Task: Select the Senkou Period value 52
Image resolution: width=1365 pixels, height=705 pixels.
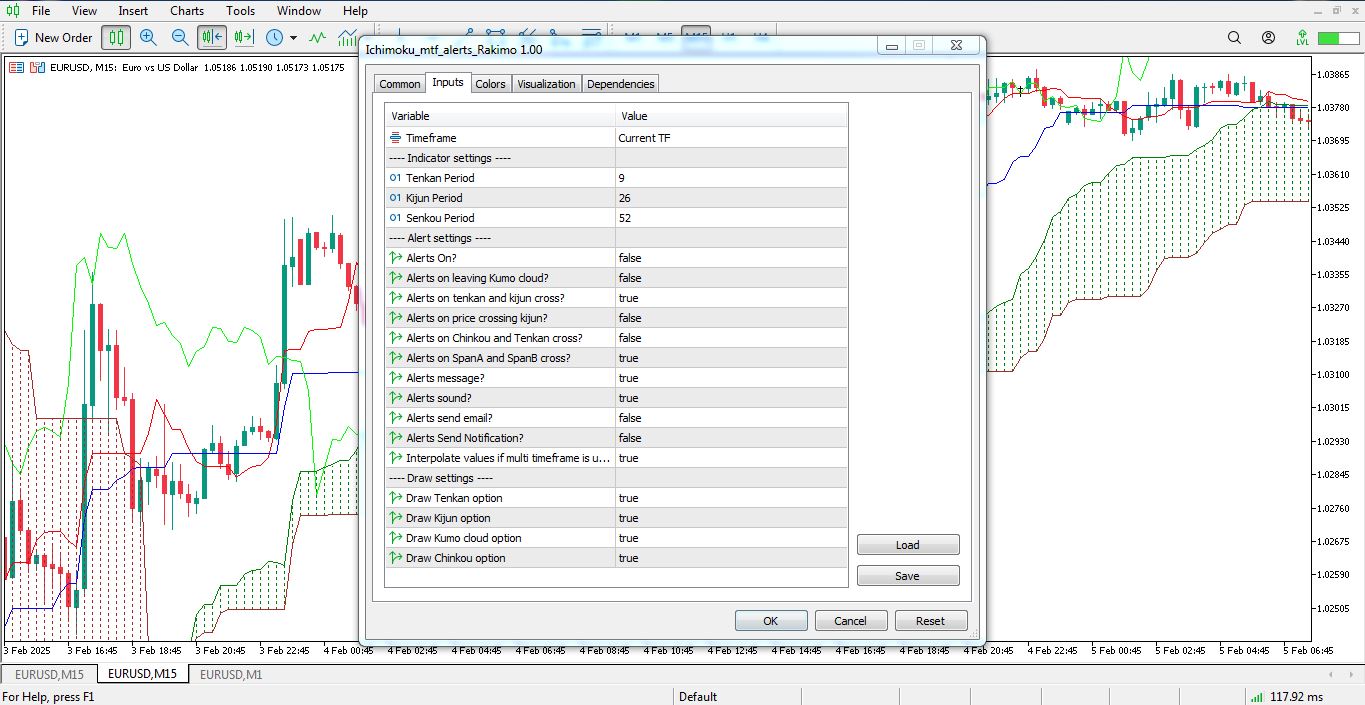Action: (x=731, y=218)
